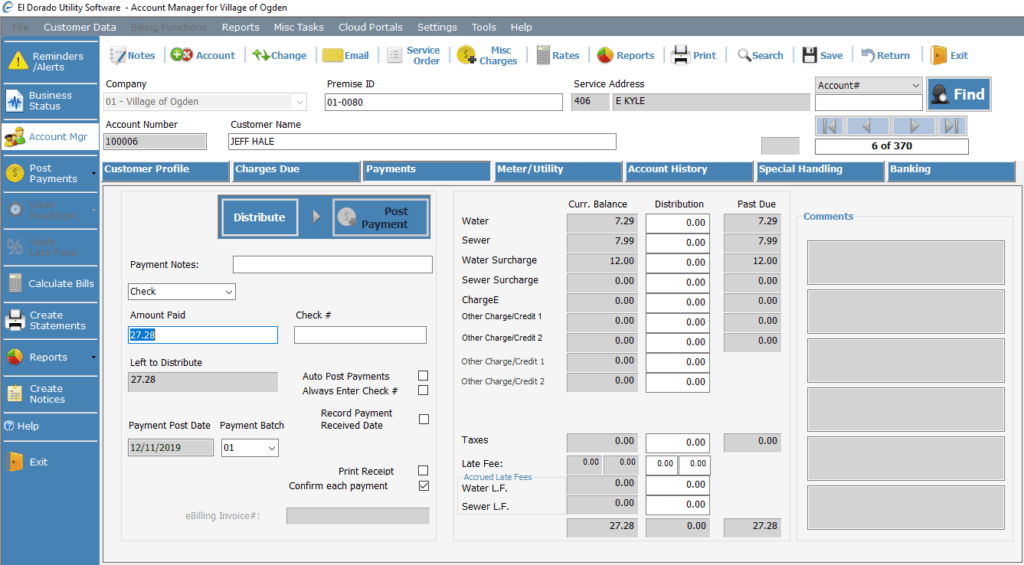Viewport: 1024px width, 565px height.
Task: Click the Water distribution amount field
Action: [x=677, y=223]
